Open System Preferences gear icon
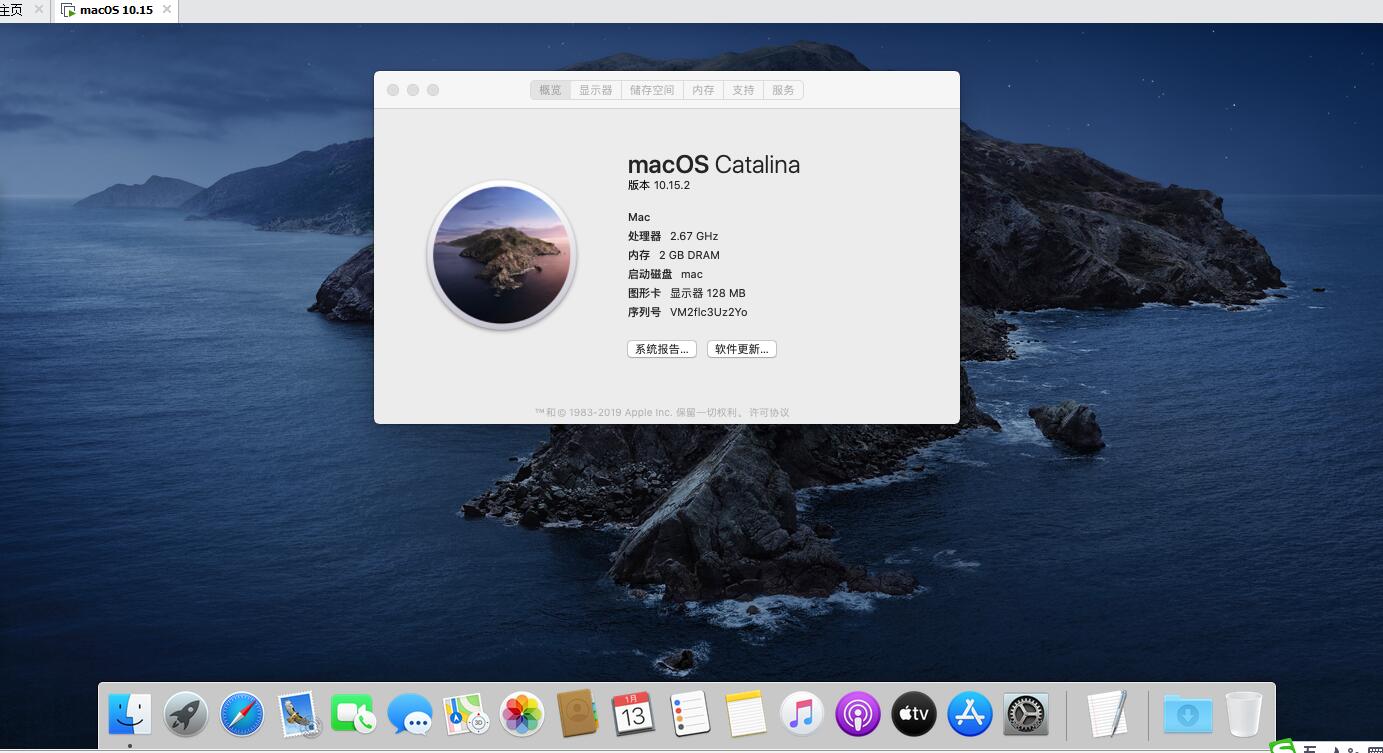 [x=1026, y=714]
